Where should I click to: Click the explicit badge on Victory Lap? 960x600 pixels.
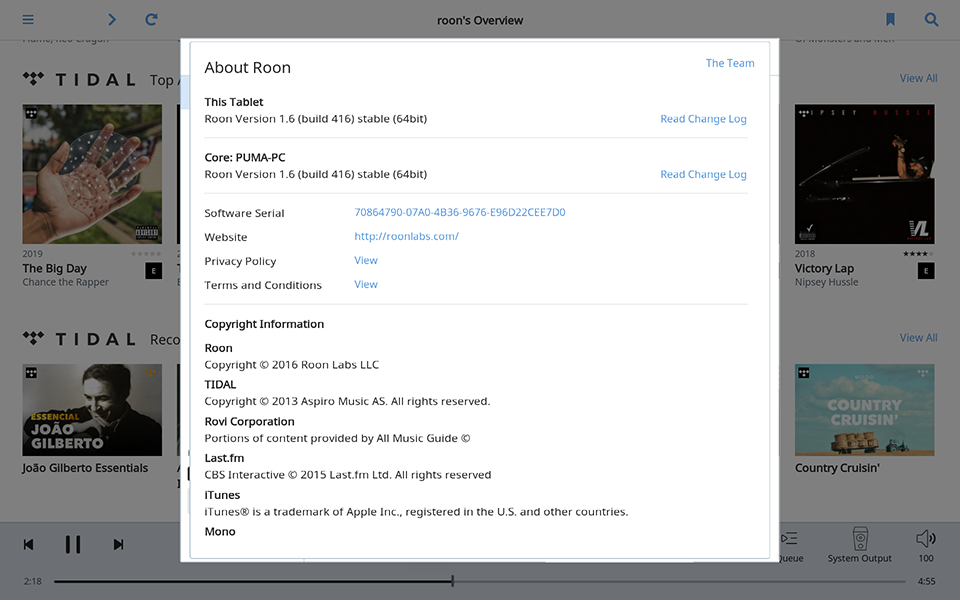(x=926, y=271)
